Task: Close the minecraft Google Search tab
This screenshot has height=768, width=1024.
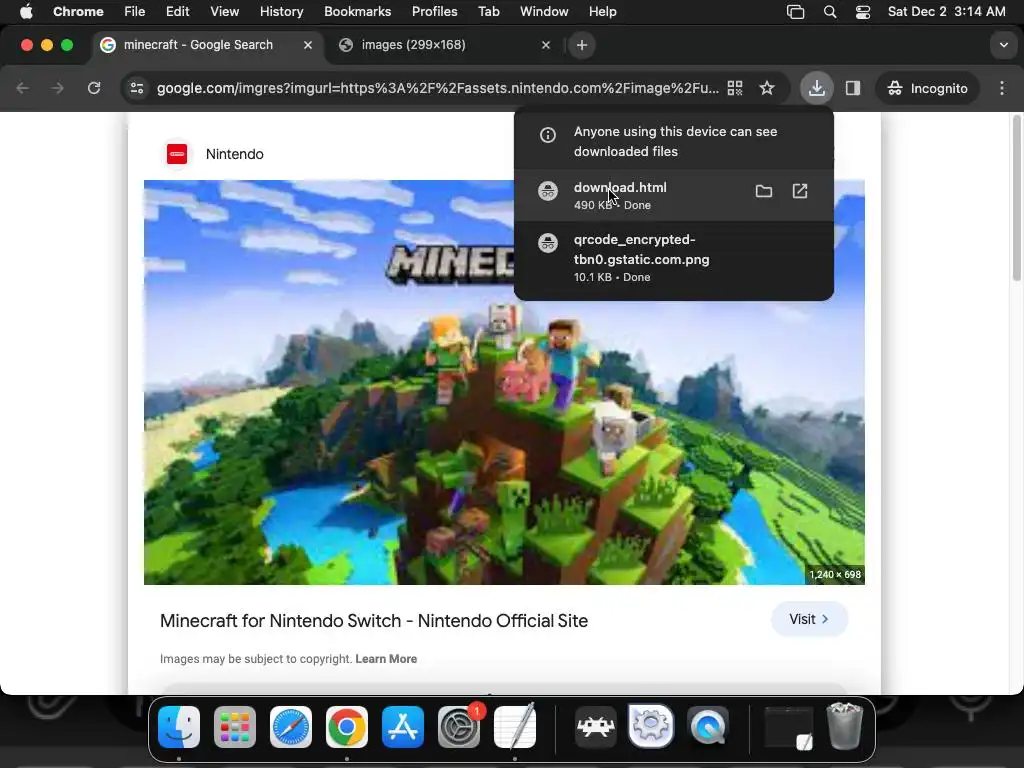Action: [308, 45]
